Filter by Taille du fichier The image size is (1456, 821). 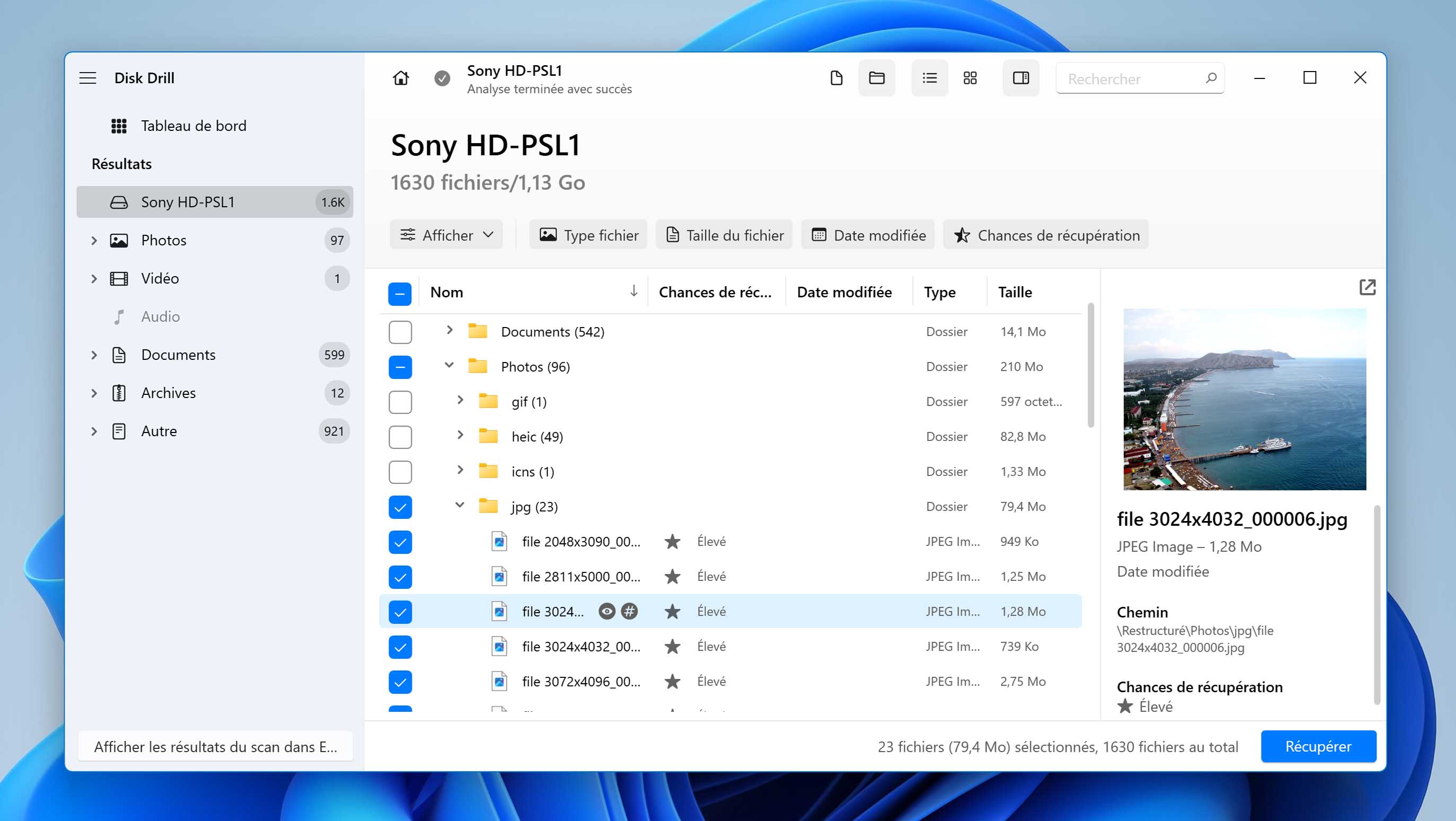click(x=724, y=235)
